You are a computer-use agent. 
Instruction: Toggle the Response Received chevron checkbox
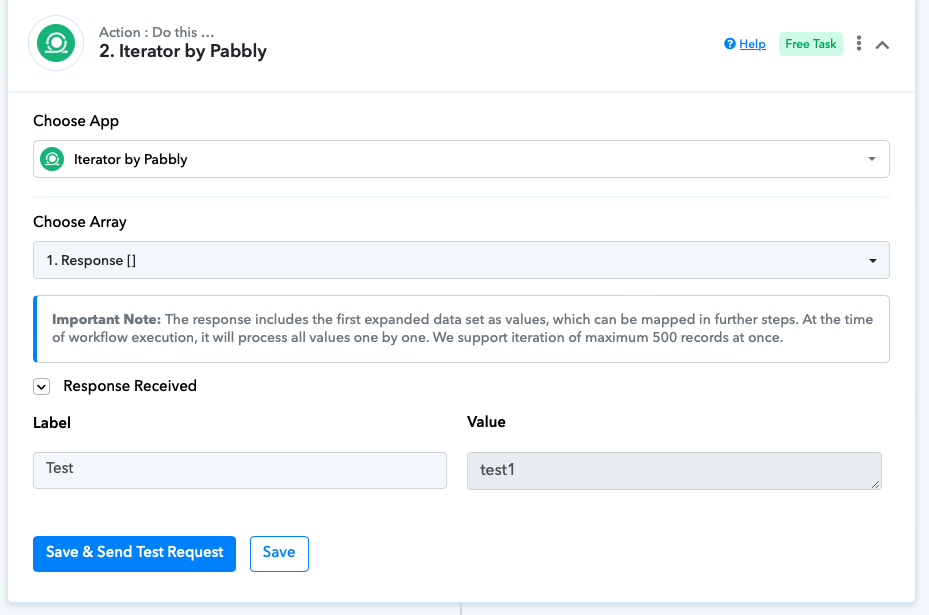[x=41, y=387]
